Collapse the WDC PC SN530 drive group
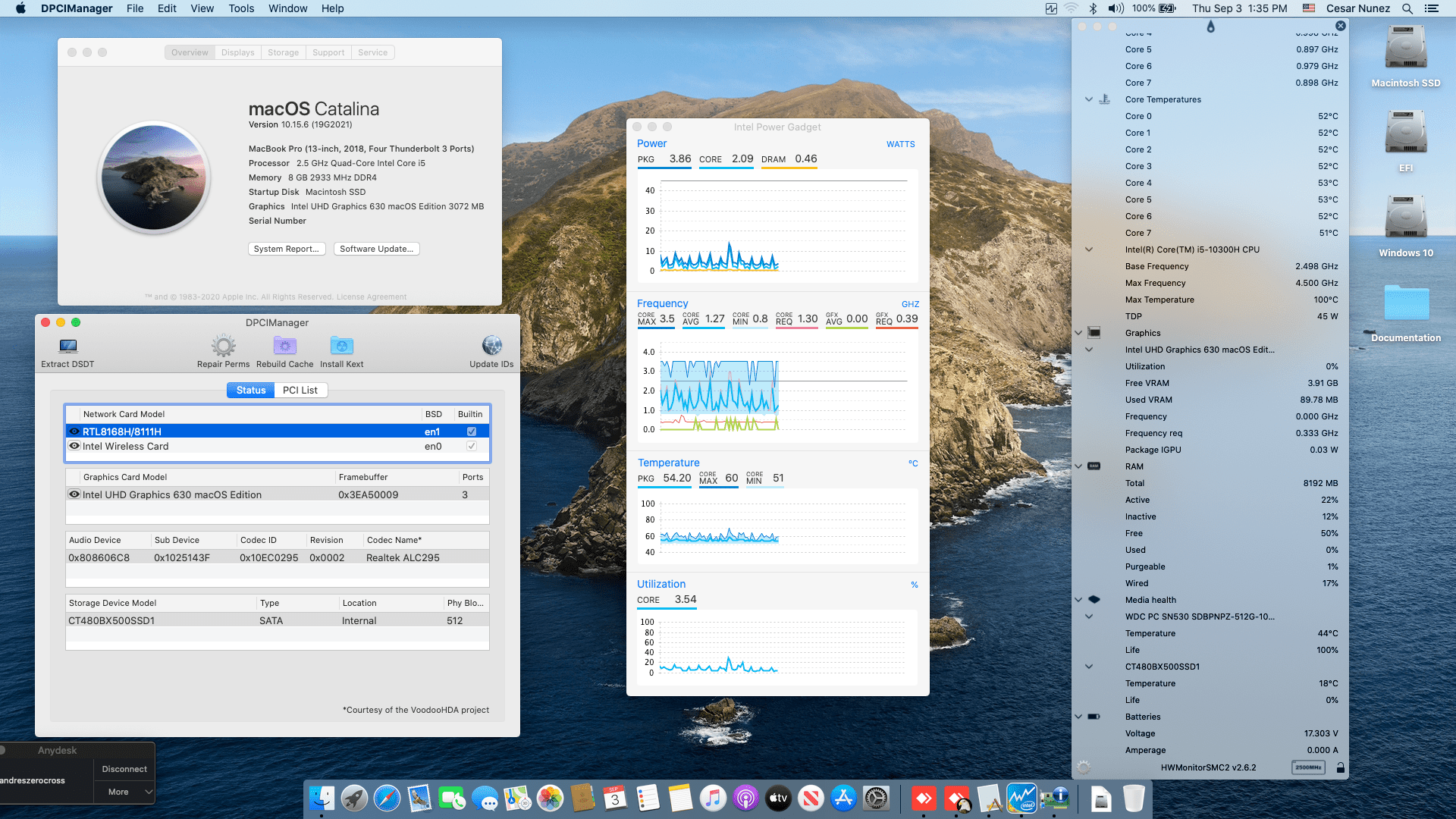 coord(1089,617)
